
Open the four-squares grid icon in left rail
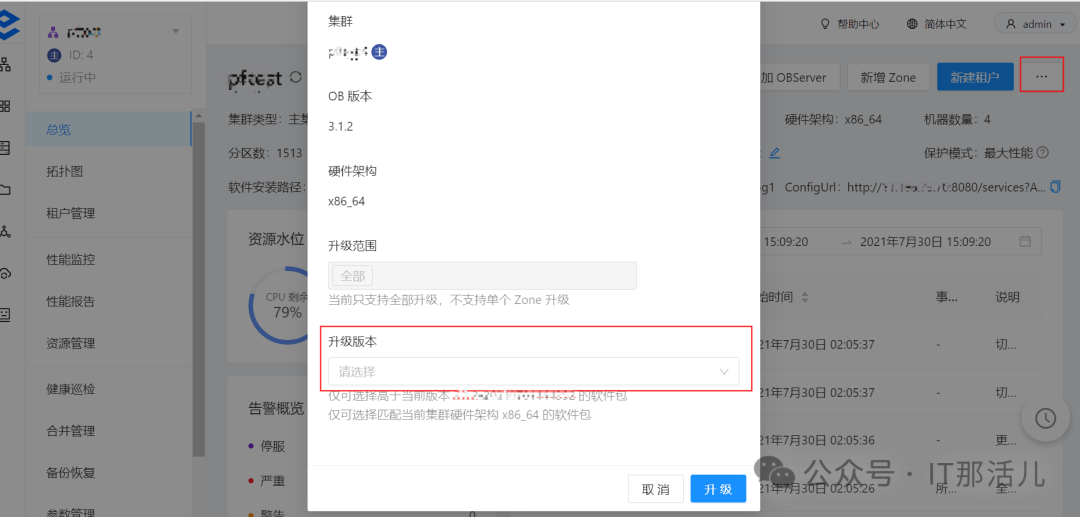(6, 106)
